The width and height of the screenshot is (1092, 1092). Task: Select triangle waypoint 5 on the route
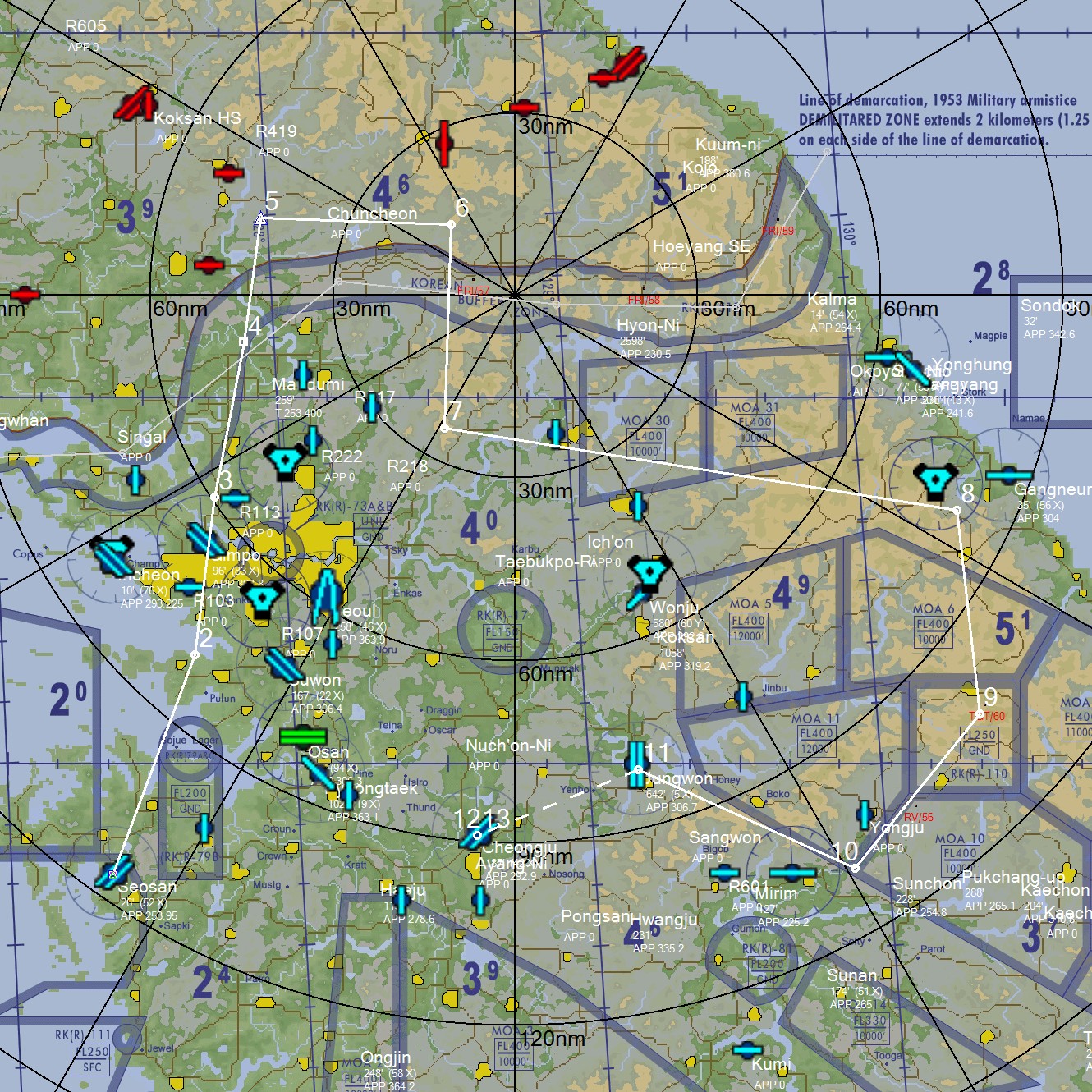point(261,218)
